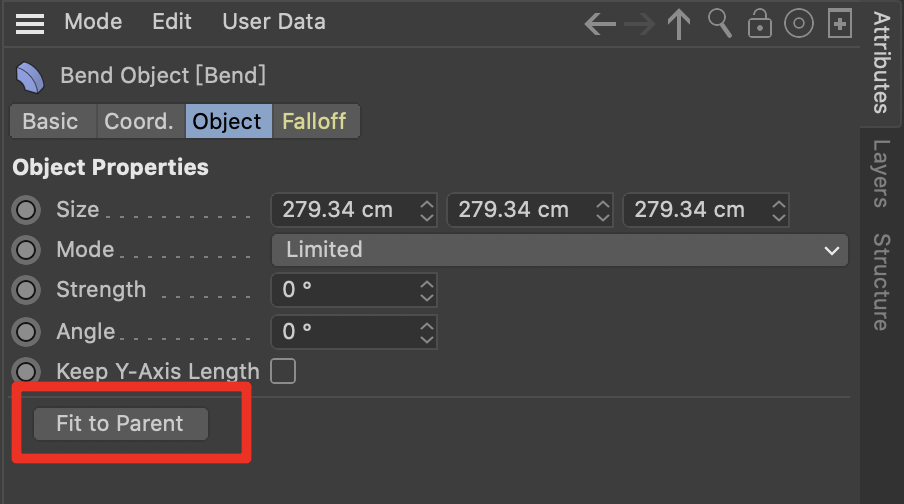The image size is (904, 504).
Task: Click the Bend Object deformer icon
Action: 30,76
